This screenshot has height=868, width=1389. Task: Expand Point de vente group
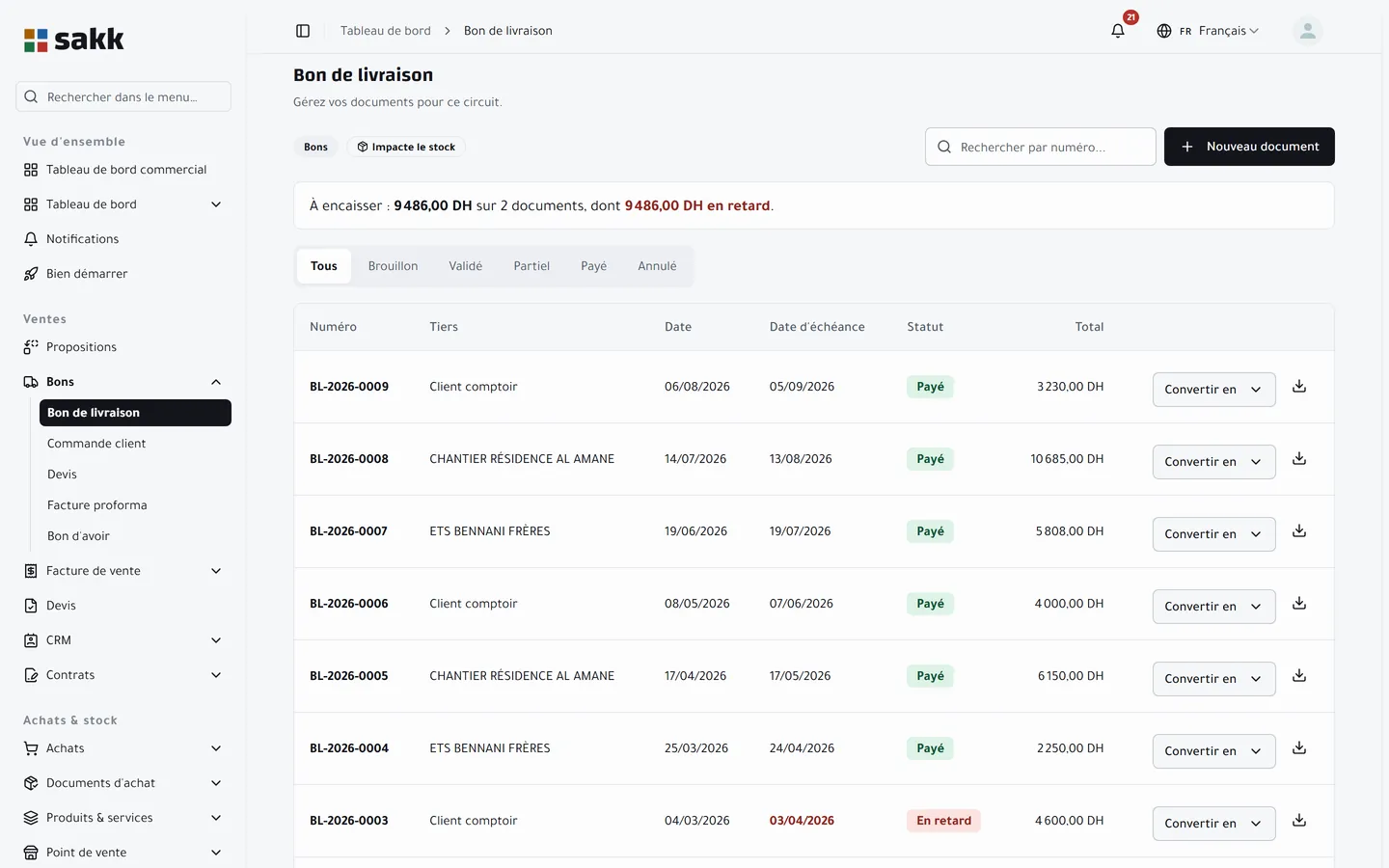pyautogui.click(x=123, y=853)
